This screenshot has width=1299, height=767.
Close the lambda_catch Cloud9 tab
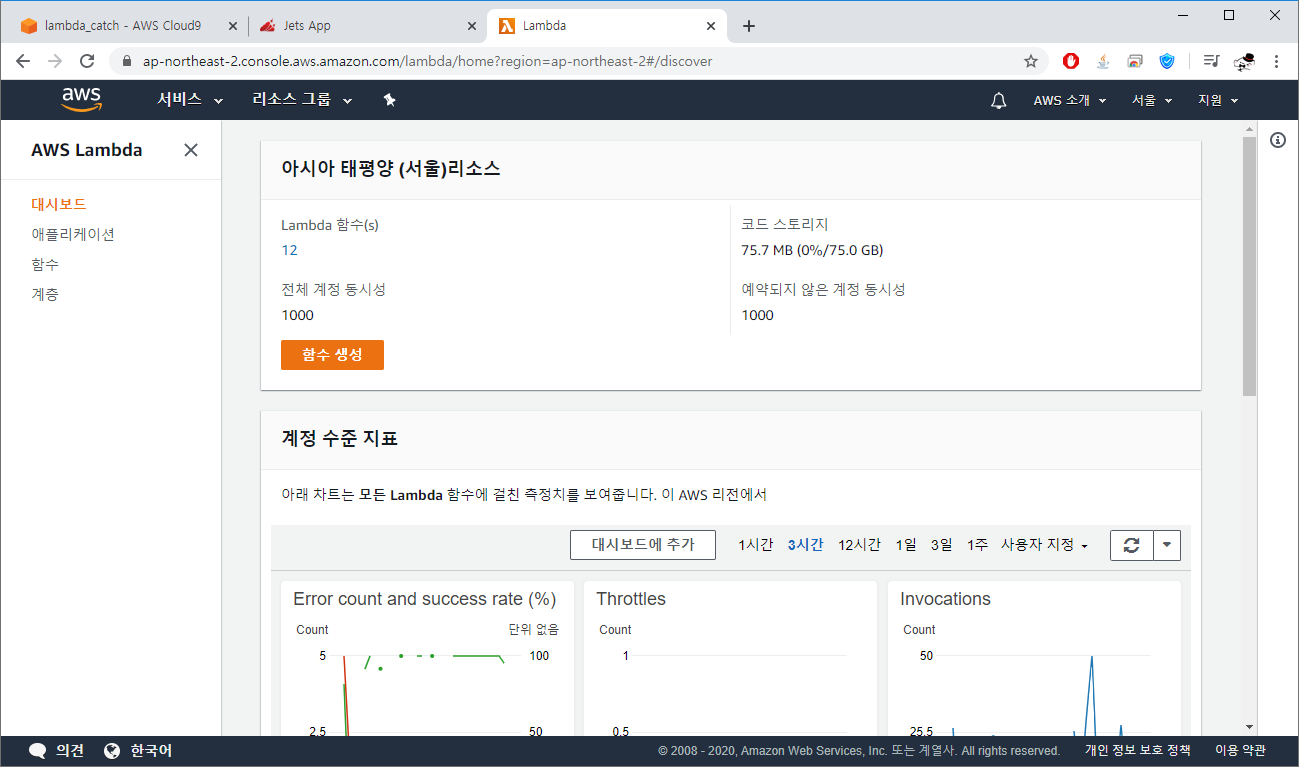tap(232, 26)
